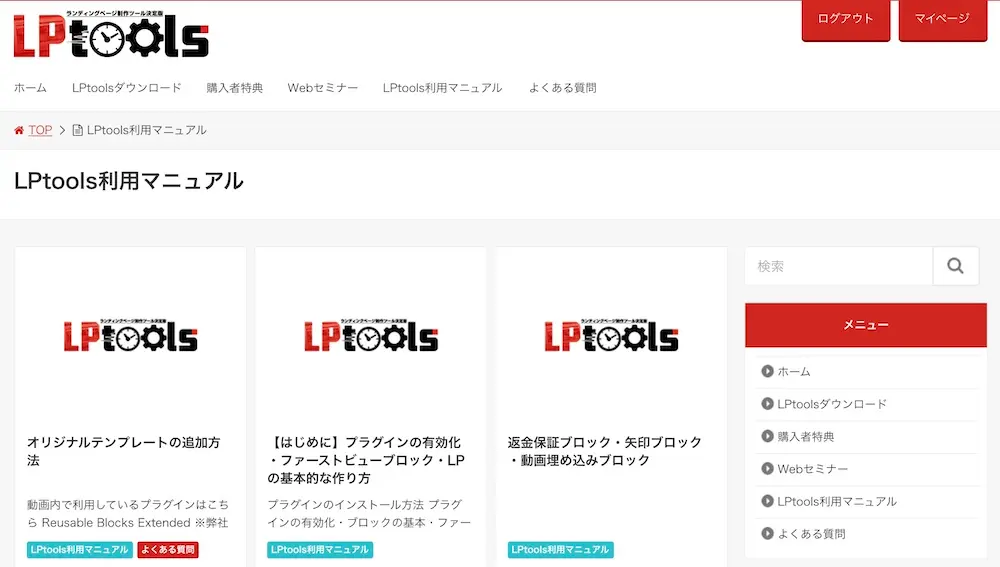1000x567 pixels.
Task: Click the red よくある質問 tag on first card
Action: (x=168, y=549)
